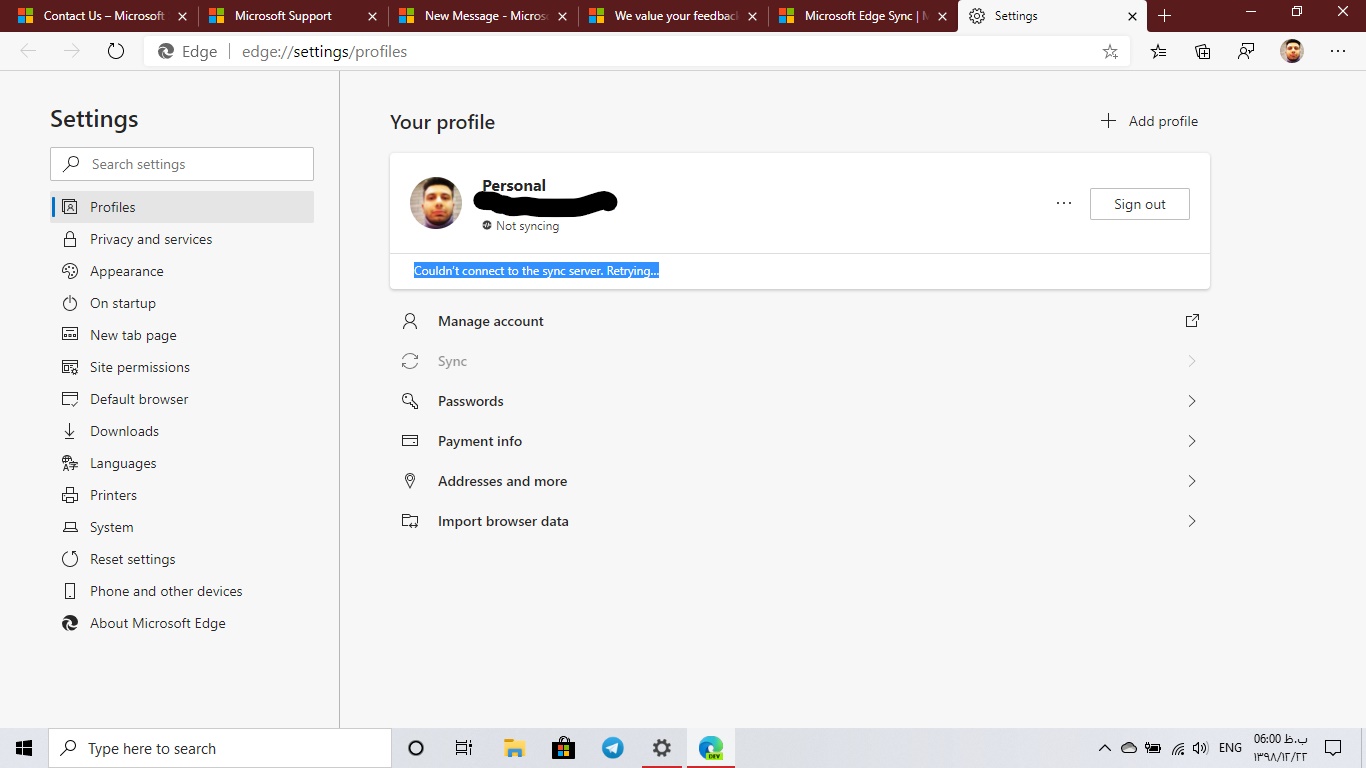
Task: Open the more options ellipsis beside Sign out
Action: (1064, 204)
